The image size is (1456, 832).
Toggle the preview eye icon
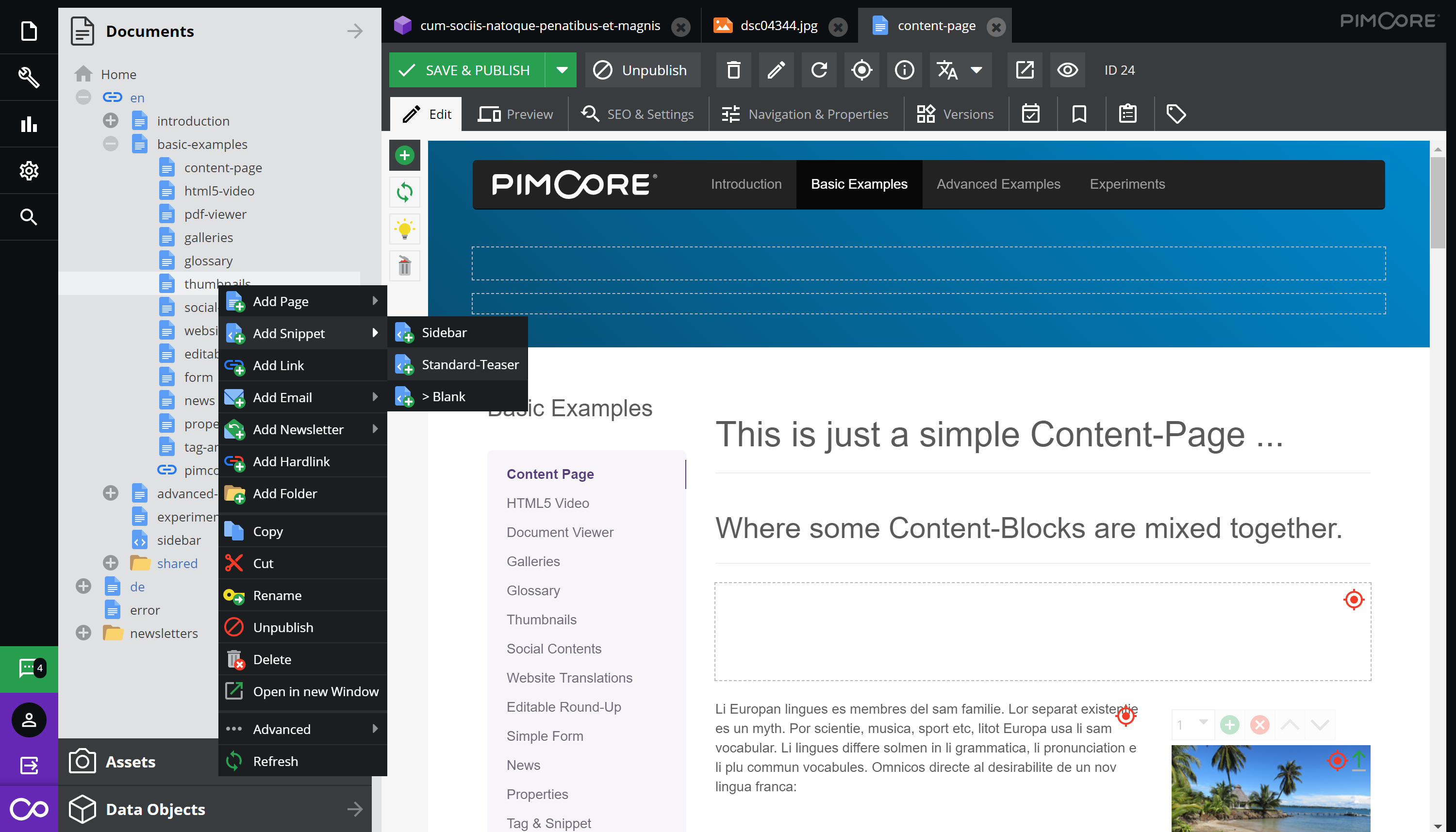tap(1067, 70)
